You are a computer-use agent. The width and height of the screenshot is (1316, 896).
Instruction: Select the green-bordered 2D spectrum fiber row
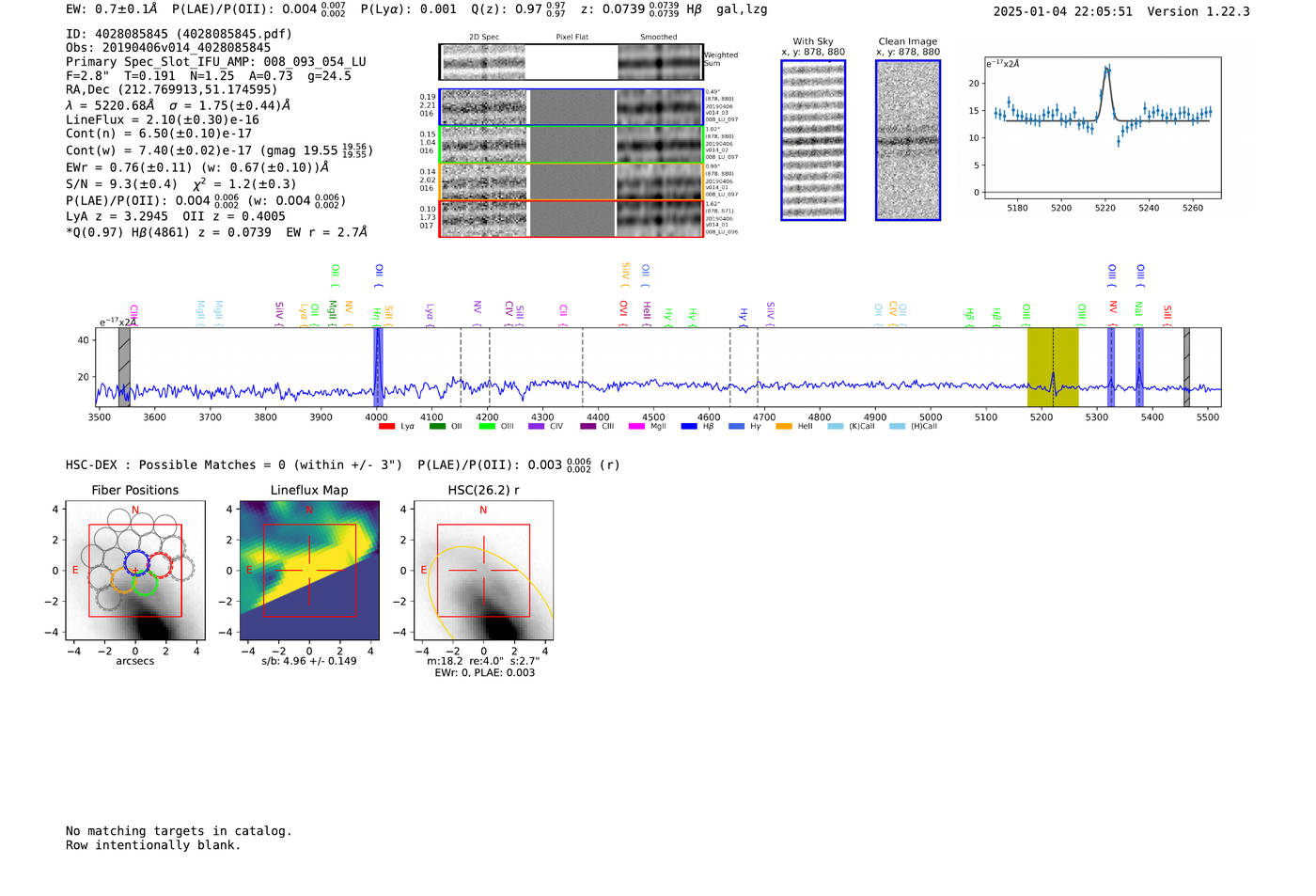click(572, 145)
